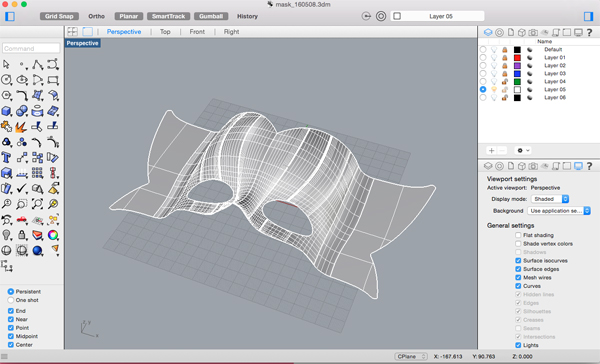Select the blue sphere render tool
Viewport: 600px width, 364px height.
pos(38,250)
